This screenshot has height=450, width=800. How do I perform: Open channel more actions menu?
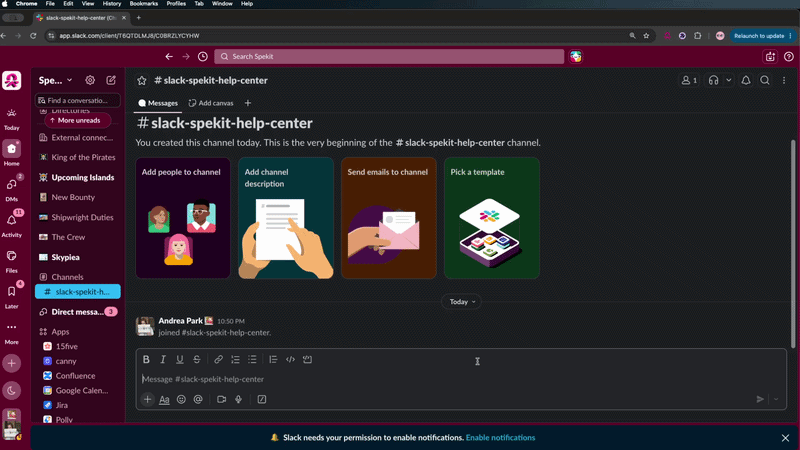click(784, 81)
